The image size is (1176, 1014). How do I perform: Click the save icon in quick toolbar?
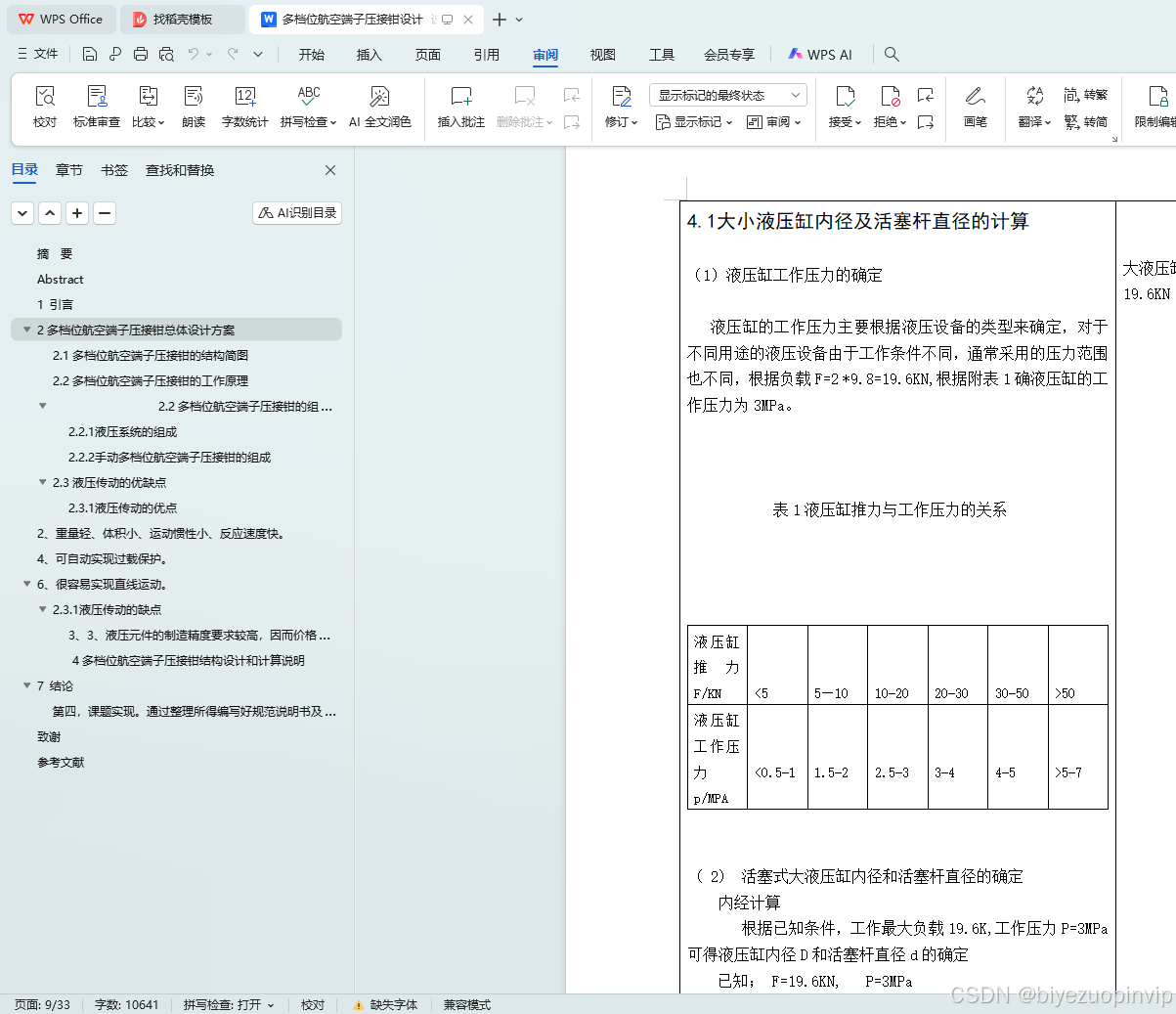(90, 55)
